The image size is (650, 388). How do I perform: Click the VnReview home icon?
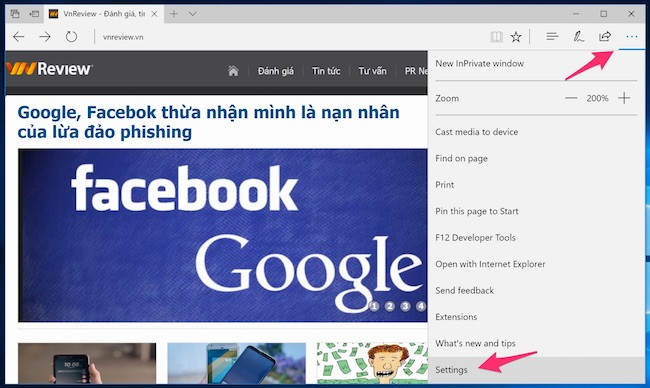point(233,71)
